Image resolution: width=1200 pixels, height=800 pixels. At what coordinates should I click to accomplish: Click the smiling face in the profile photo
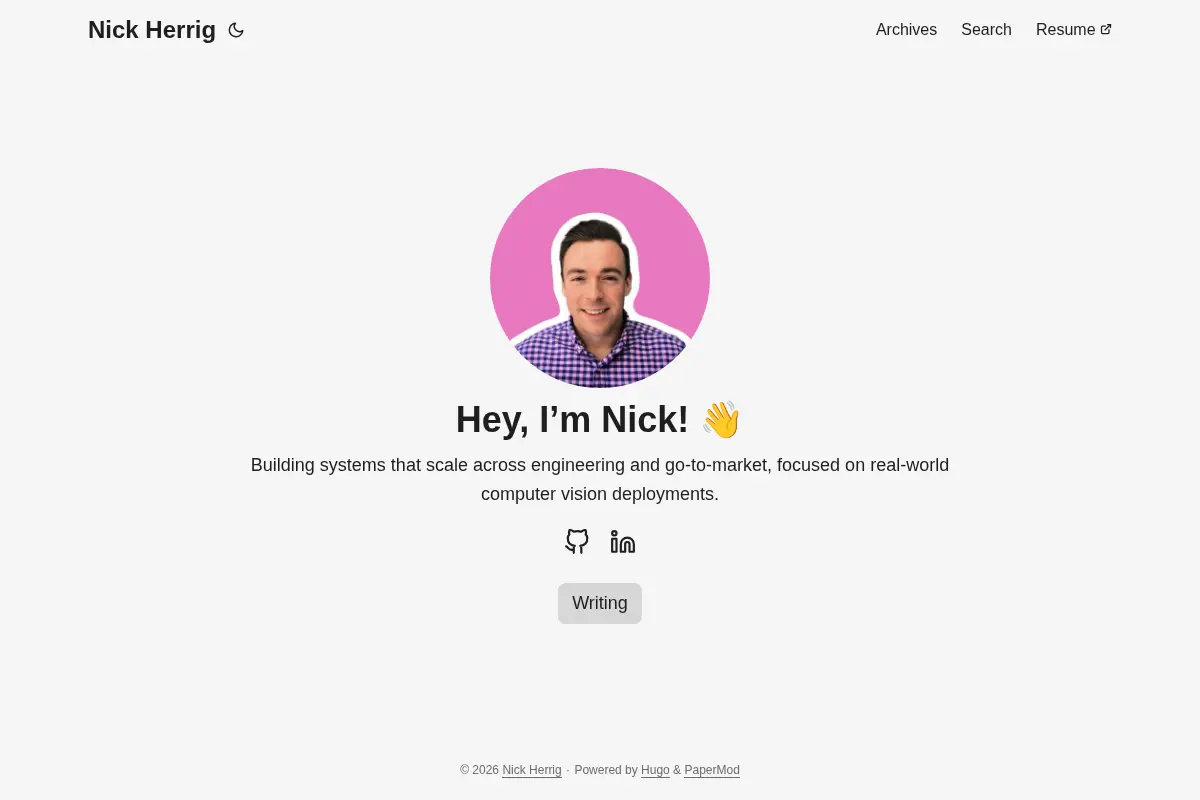pyautogui.click(x=594, y=275)
